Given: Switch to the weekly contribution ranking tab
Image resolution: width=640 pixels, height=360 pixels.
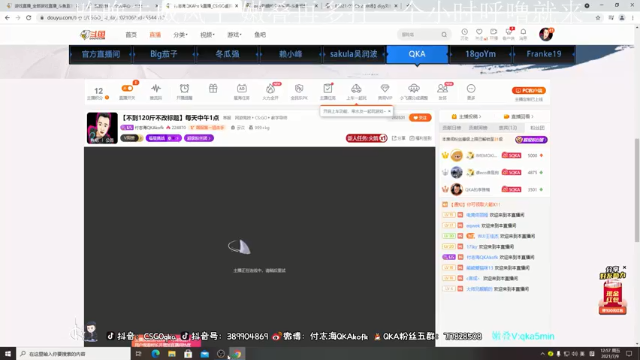Looking at the screenshot, I should tap(478, 128).
